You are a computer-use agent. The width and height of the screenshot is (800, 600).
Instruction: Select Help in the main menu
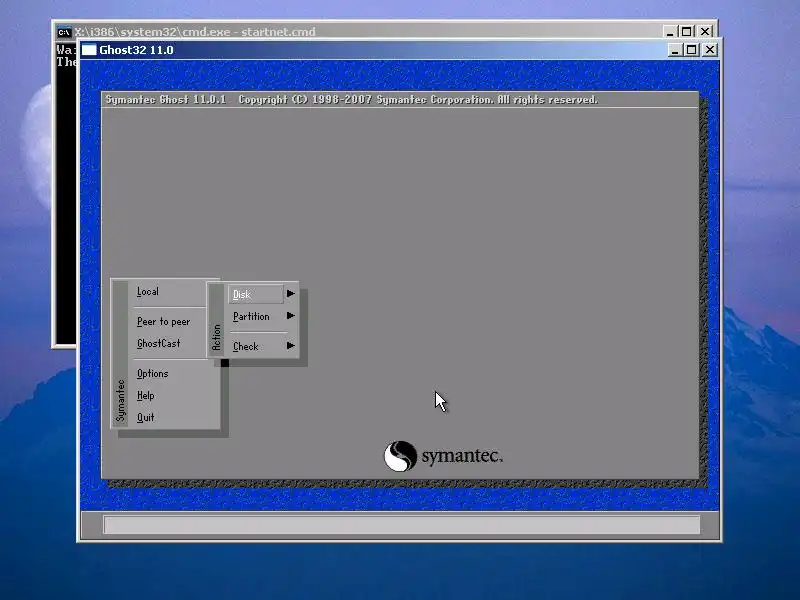[x=145, y=395]
